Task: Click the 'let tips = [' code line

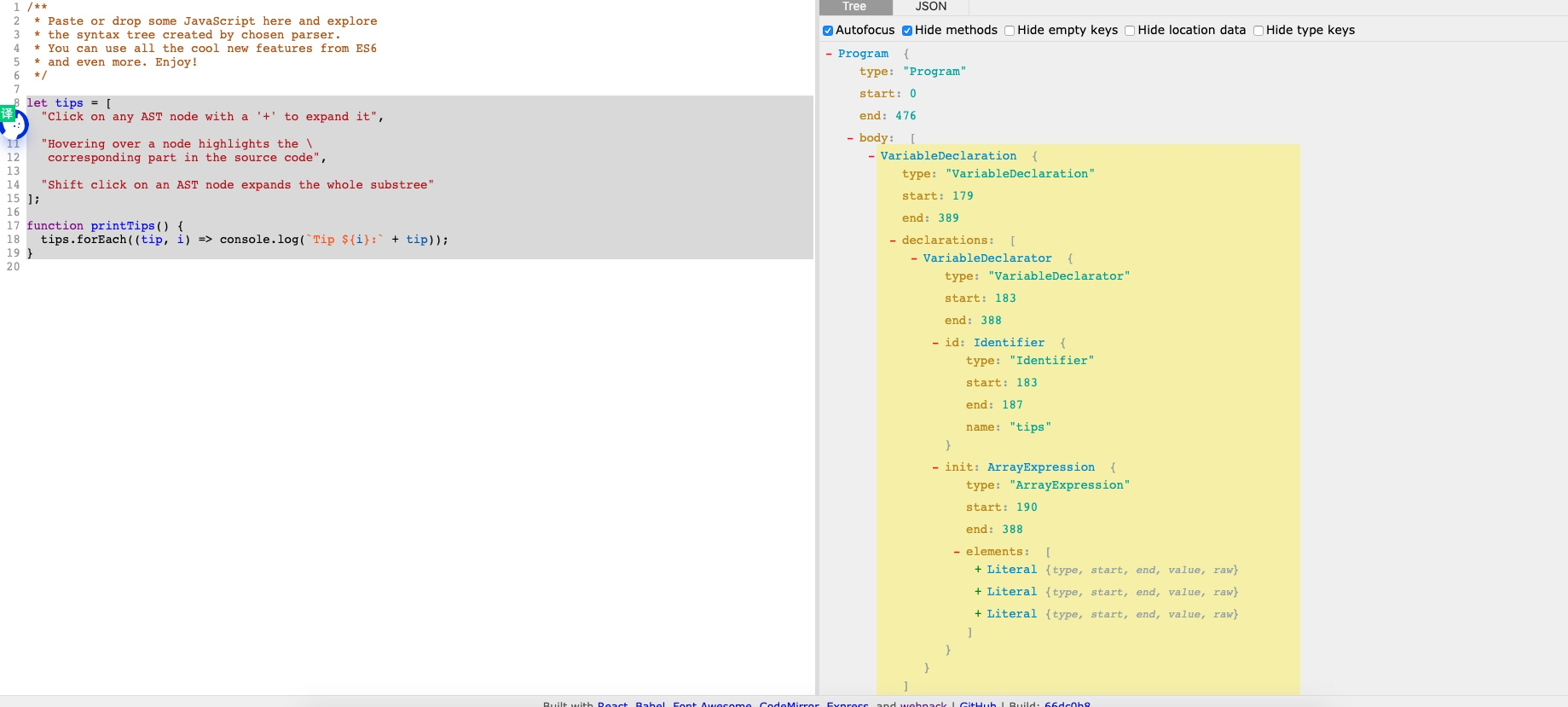Action: click(69, 103)
